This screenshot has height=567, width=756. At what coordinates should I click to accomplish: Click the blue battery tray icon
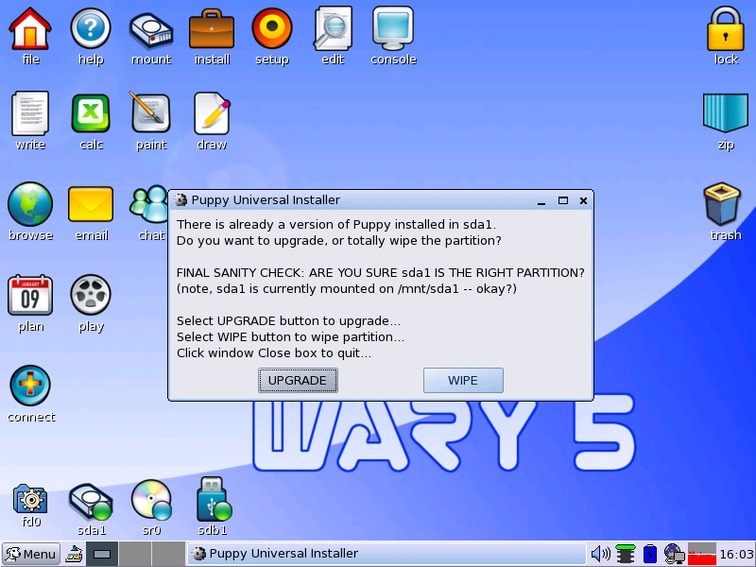tap(650, 554)
